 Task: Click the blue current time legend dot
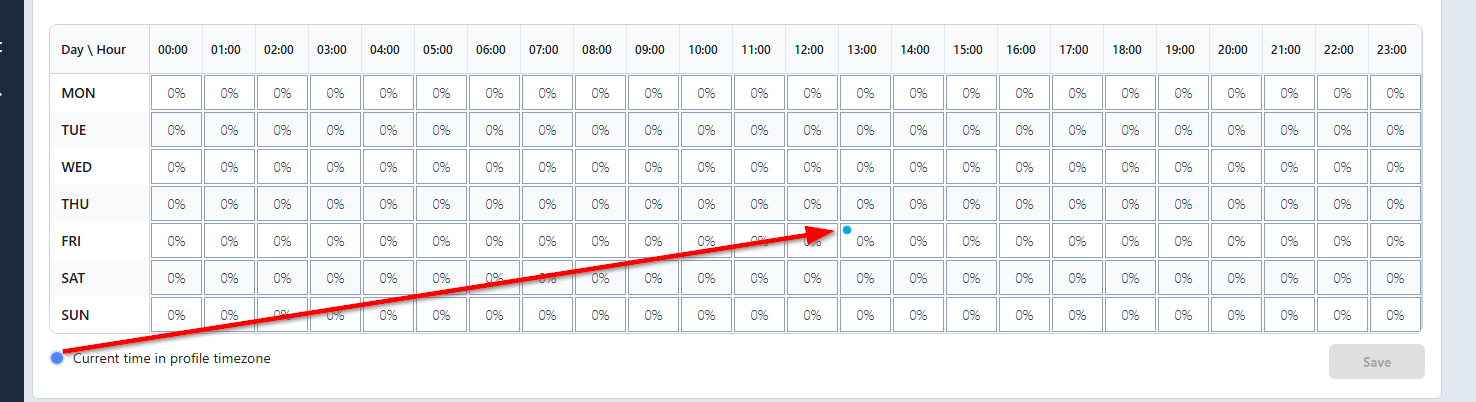click(57, 358)
